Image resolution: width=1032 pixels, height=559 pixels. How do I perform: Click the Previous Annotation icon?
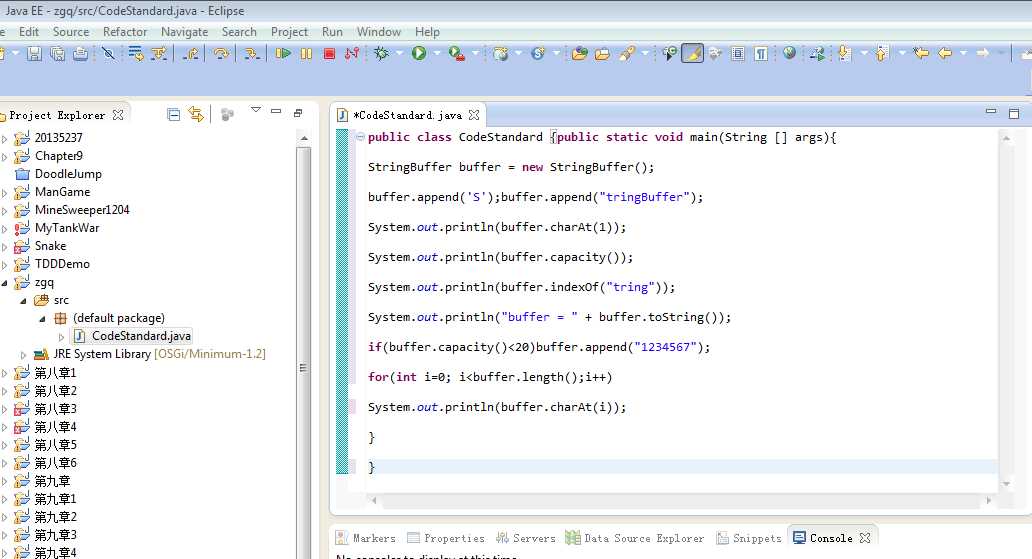[882, 54]
